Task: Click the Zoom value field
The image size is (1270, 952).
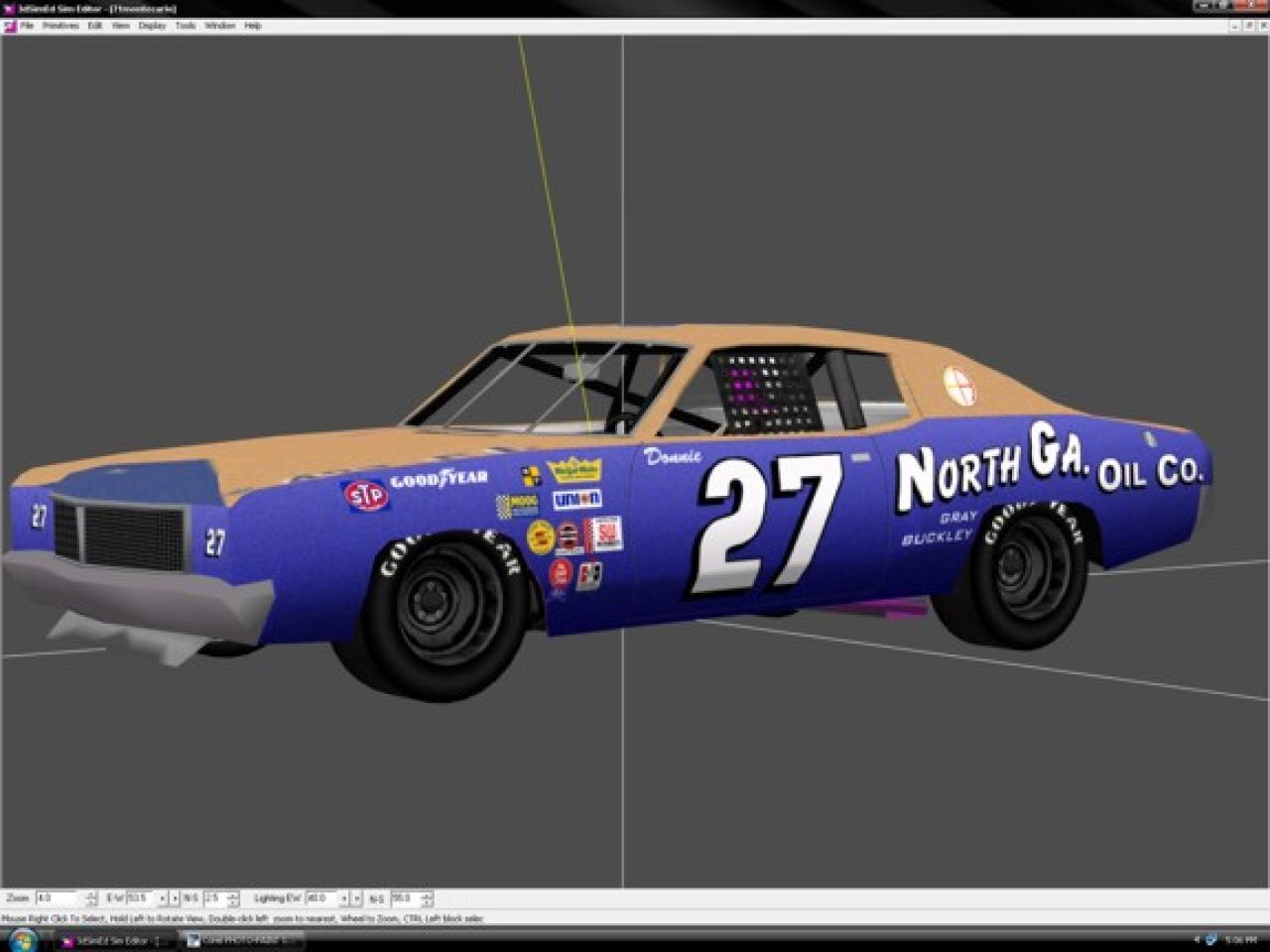Action: pos(57,898)
